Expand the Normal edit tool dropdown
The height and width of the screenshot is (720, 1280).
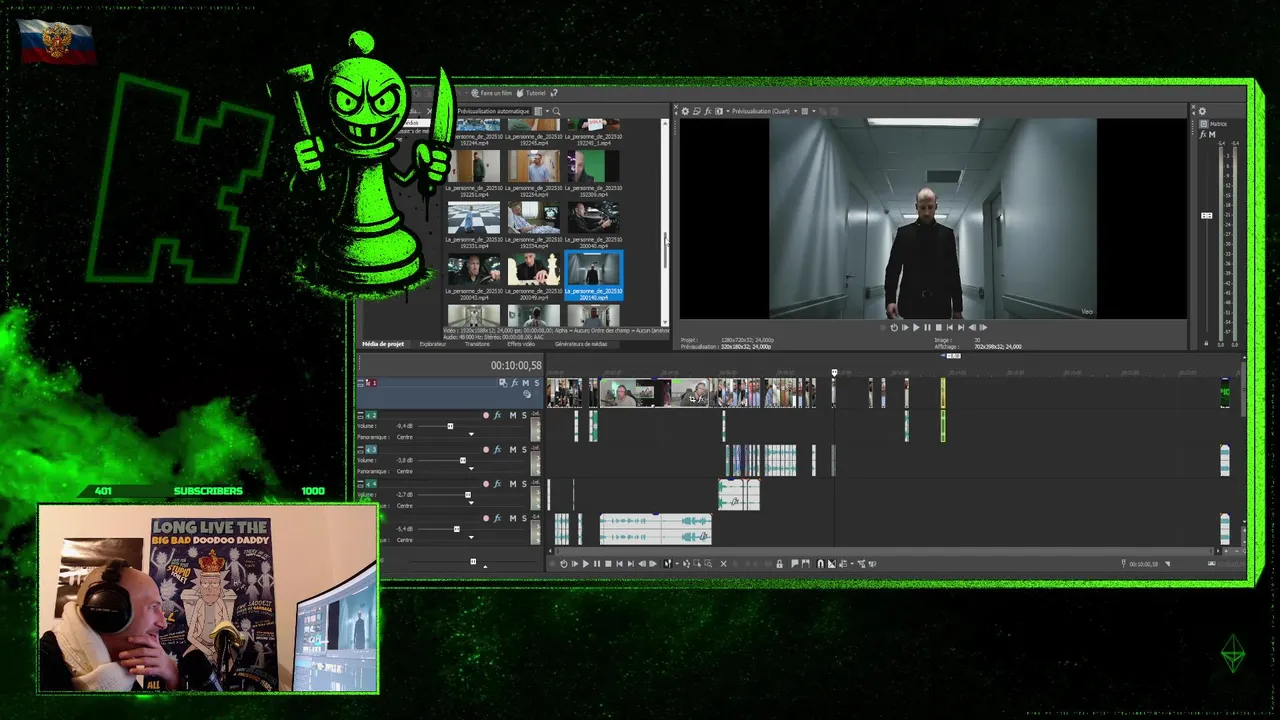[x=677, y=564]
